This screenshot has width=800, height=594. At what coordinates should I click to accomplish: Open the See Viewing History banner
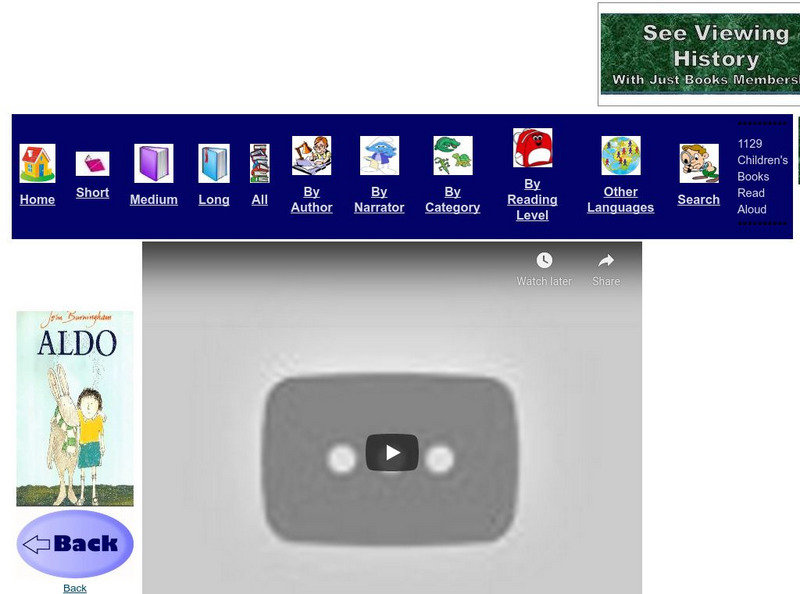pyautogui.click(x=700, y=54)
